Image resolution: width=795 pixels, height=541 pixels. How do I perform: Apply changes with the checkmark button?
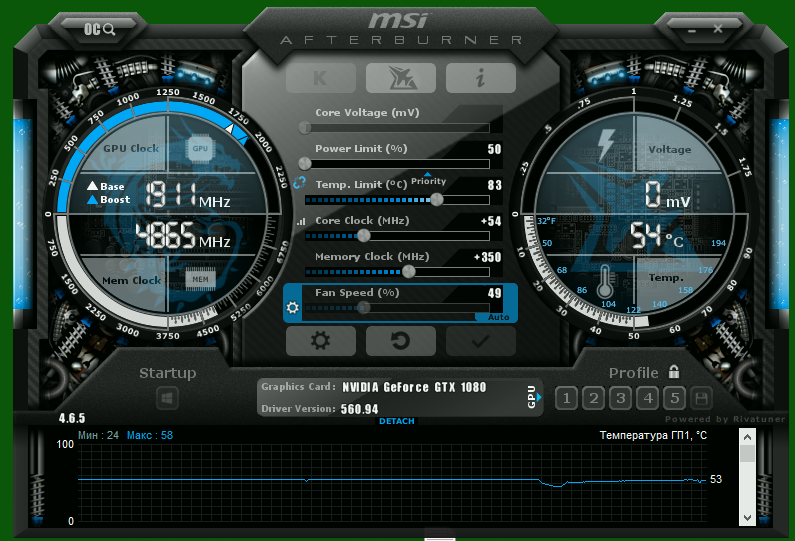tap(481, 341)
